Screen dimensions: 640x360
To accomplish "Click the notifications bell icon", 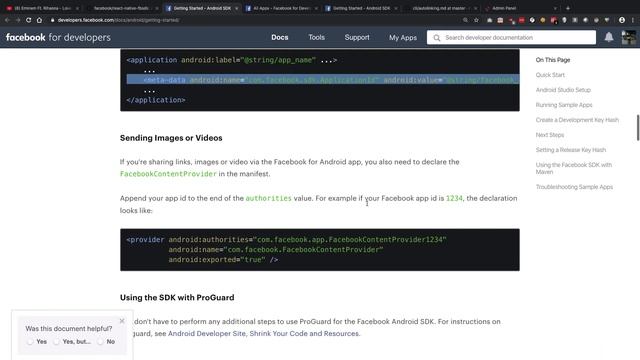I will tap(609, 37).
